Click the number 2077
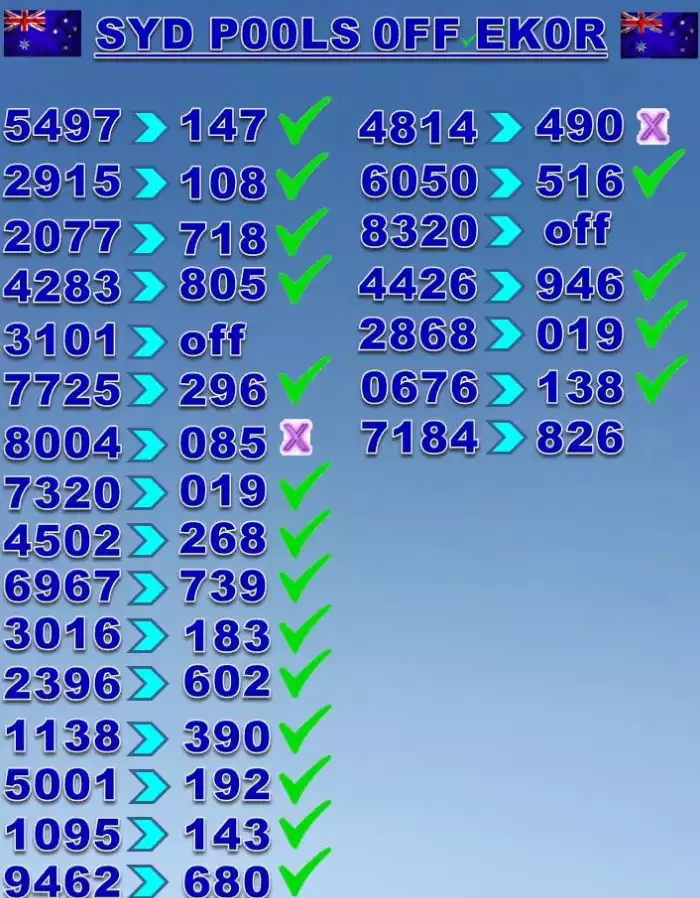The image size is (700, 898). (62, 237)
